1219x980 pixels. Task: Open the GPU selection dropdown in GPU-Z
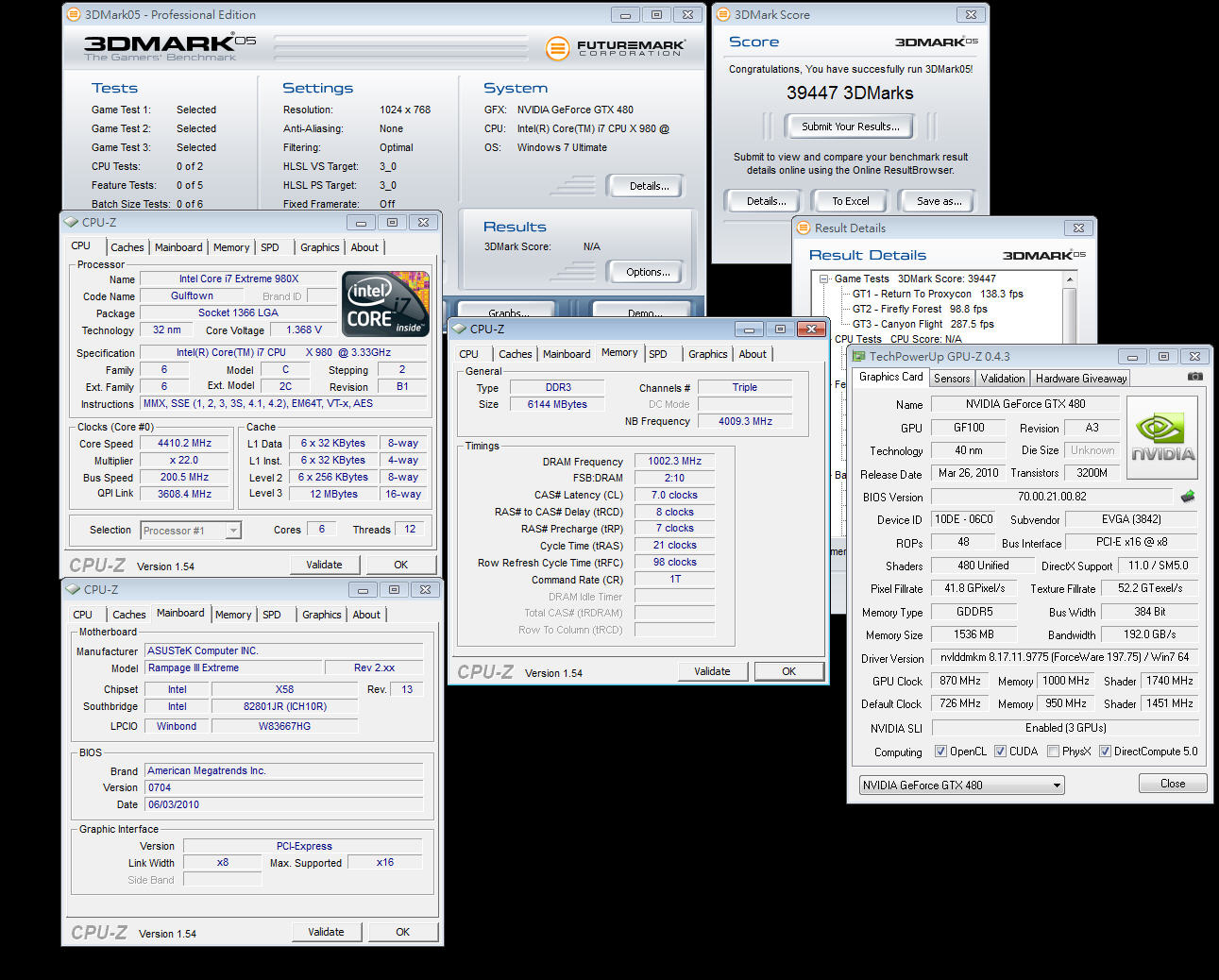pos(961,785)
